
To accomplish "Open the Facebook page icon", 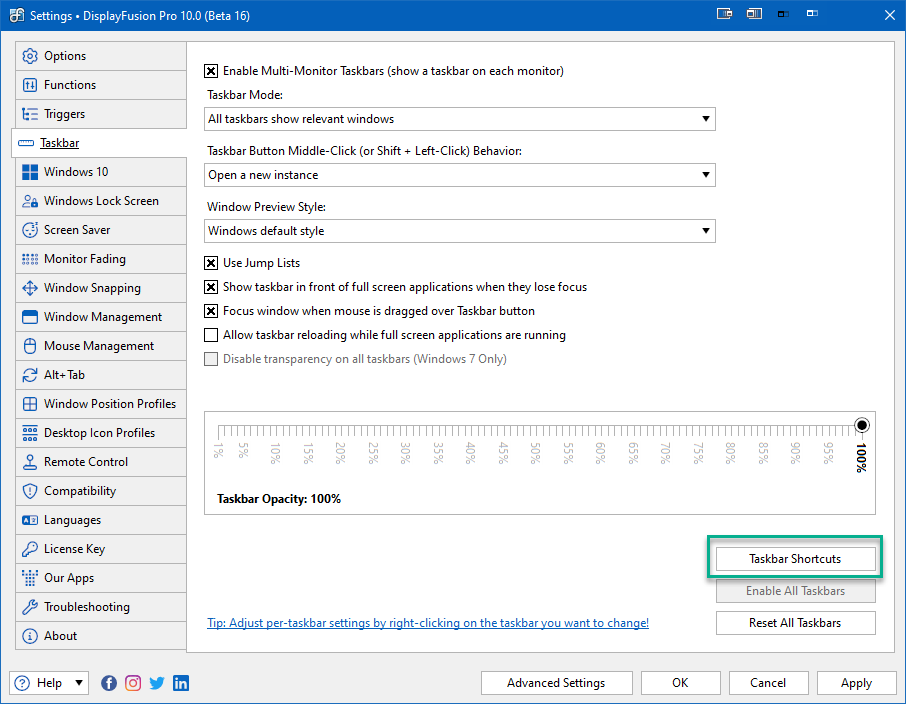I will pyautogui.click(x=109, y=683).
